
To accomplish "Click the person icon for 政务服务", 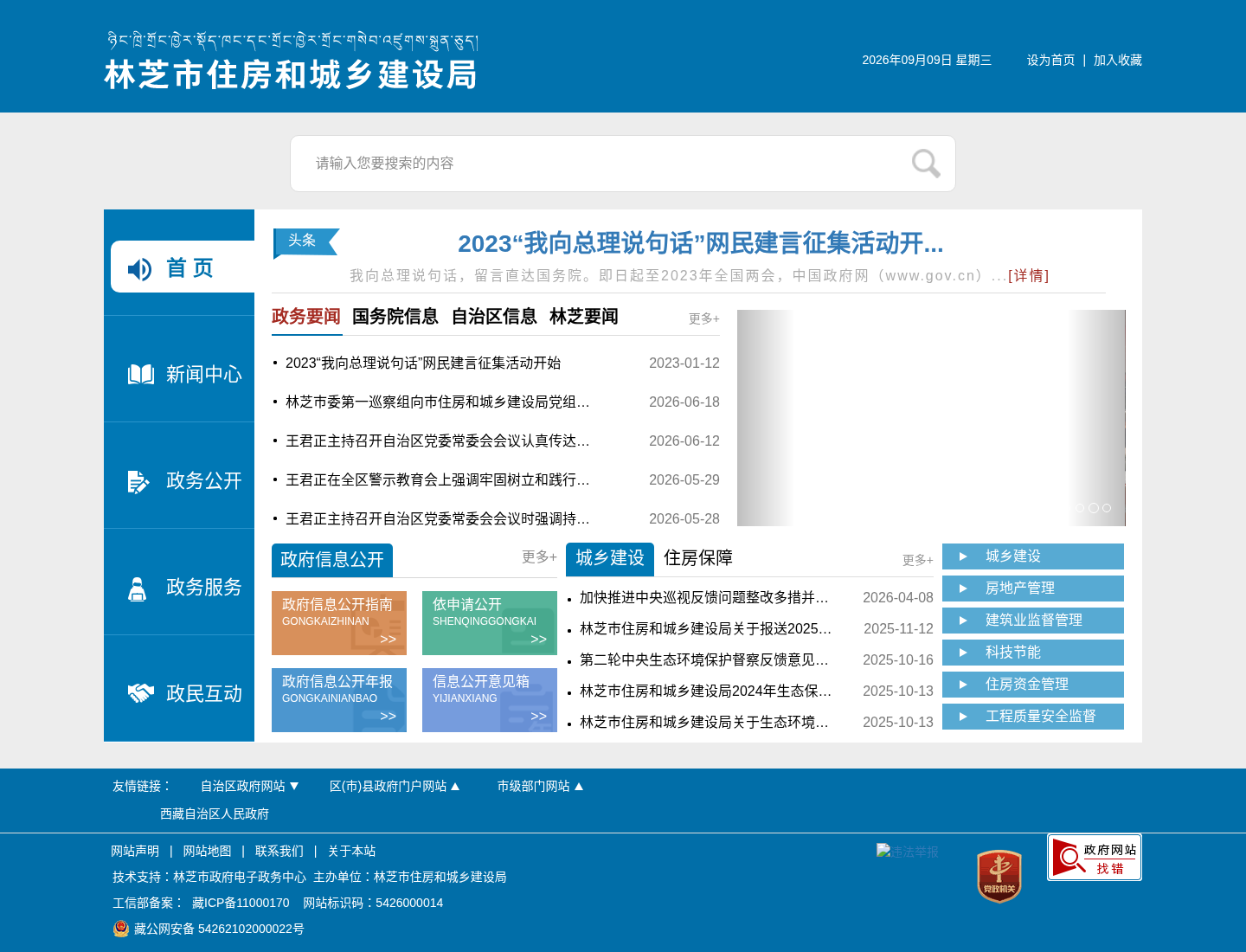I will pos(137,589).
